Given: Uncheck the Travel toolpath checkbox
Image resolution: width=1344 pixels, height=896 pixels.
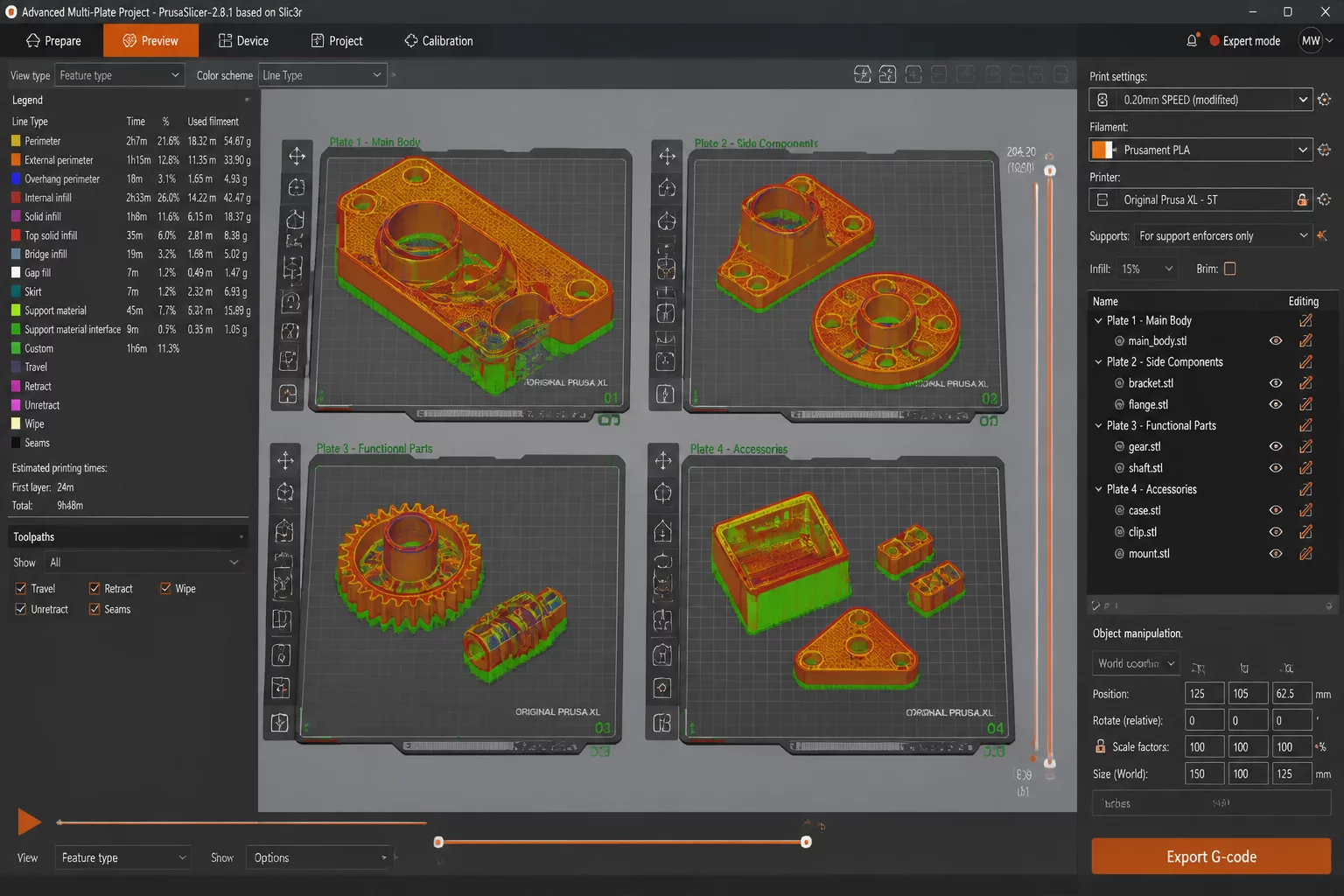Looking at the screenshot, I should pyautogui.click(x=21, y=589).
